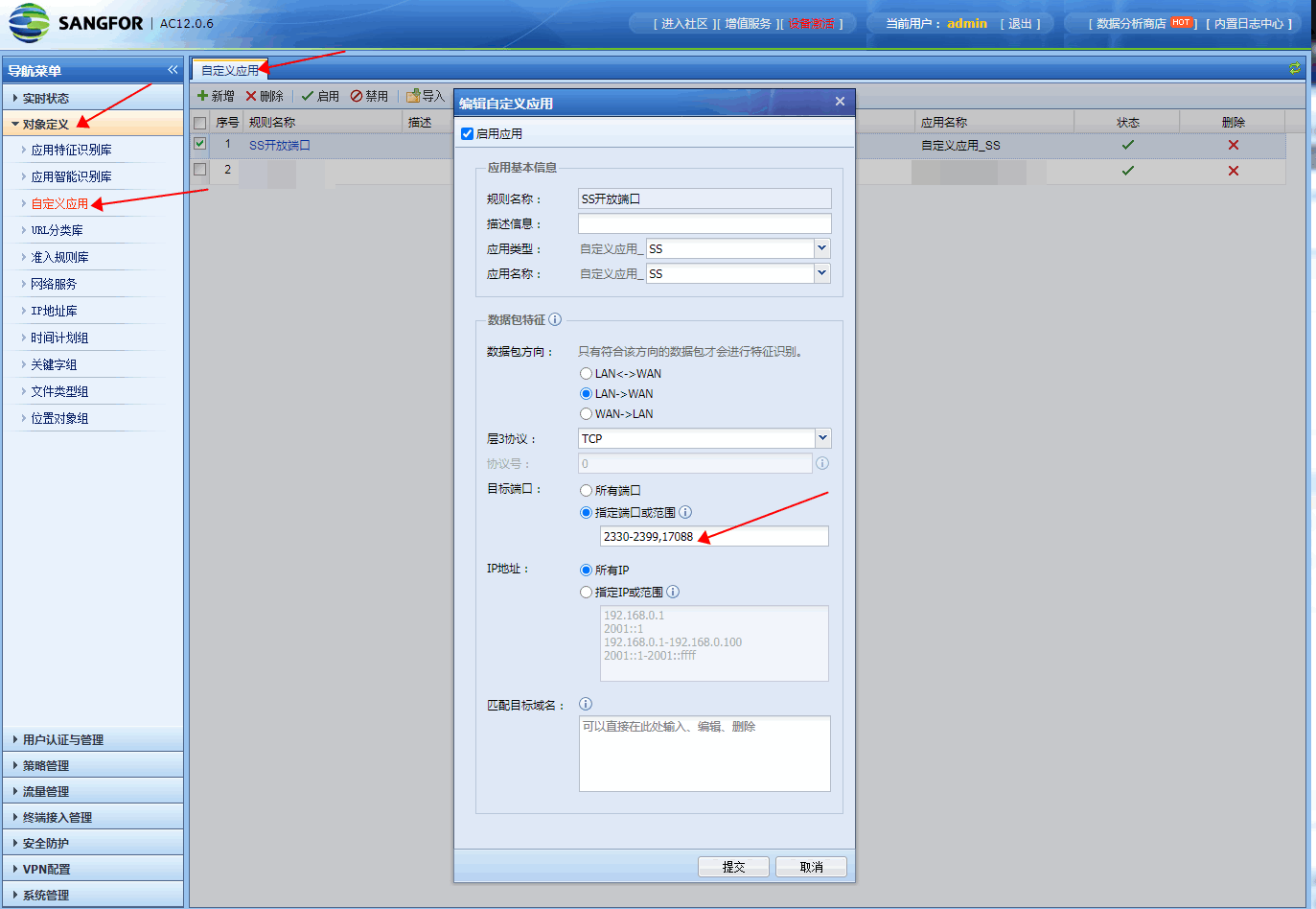The width and height of the screenshot is (1316, 909).
Task: Expand the 终端接入管理 section
Action: tap(93, 817)
